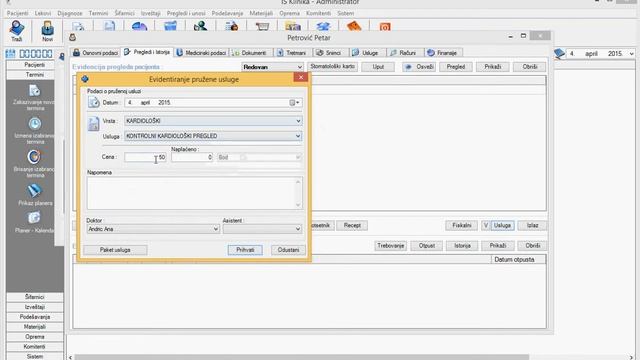The image size is (640, 360).
Task: Switch to the Dokumenti tab
Action: click(250, 53)
